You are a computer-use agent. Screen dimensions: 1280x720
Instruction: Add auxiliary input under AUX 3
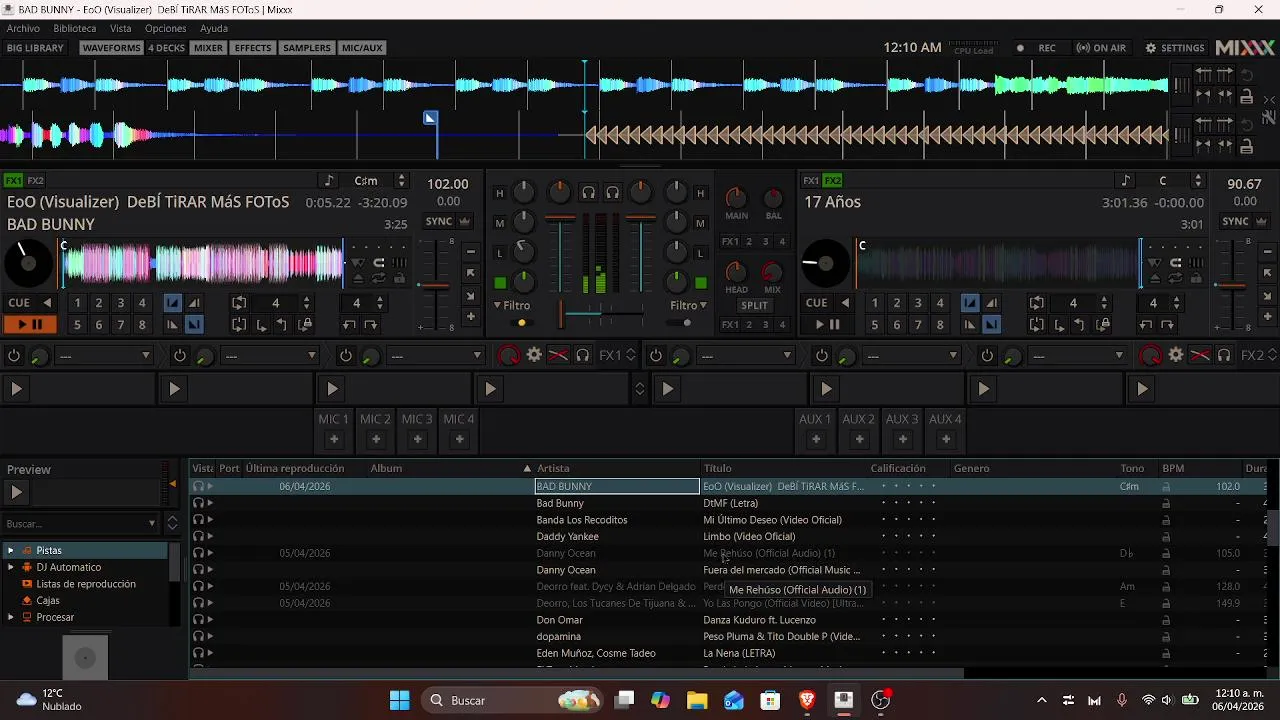tap(902, 439)
